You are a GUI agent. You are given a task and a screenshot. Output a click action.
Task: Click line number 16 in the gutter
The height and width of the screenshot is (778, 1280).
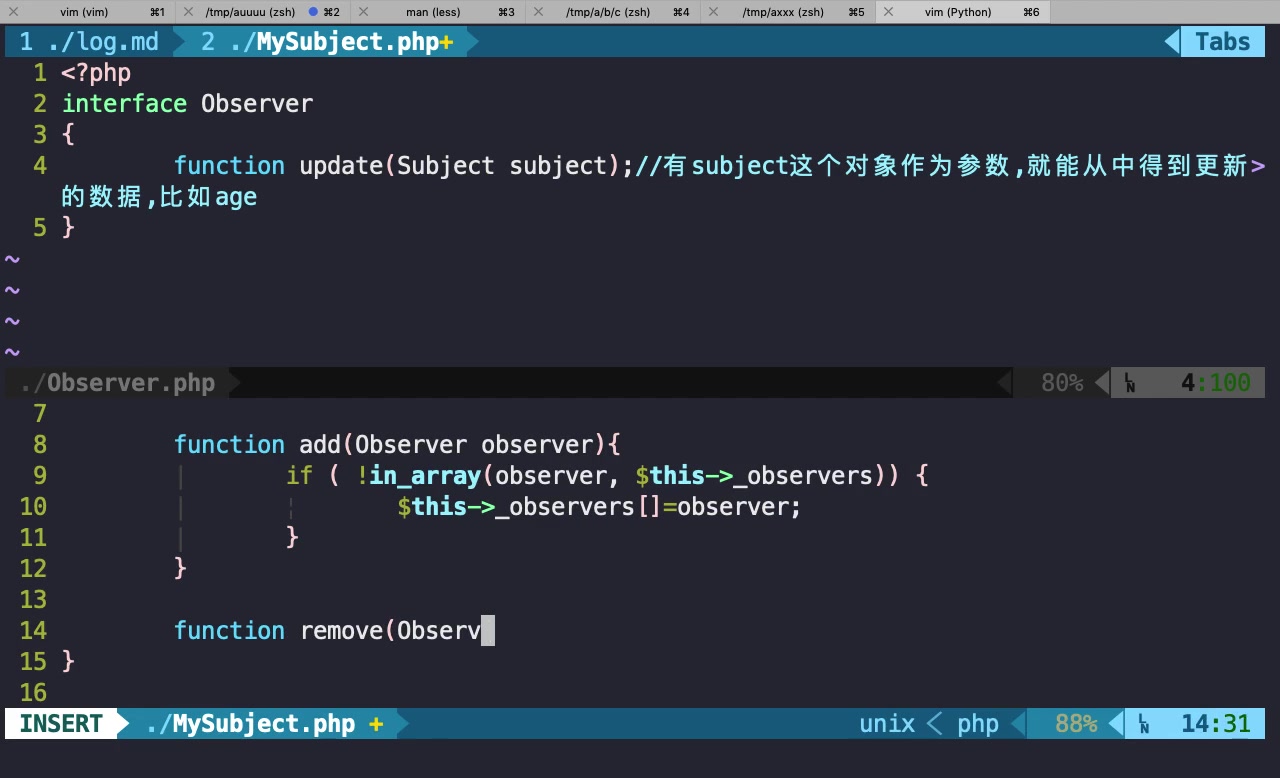coord(33,693)
